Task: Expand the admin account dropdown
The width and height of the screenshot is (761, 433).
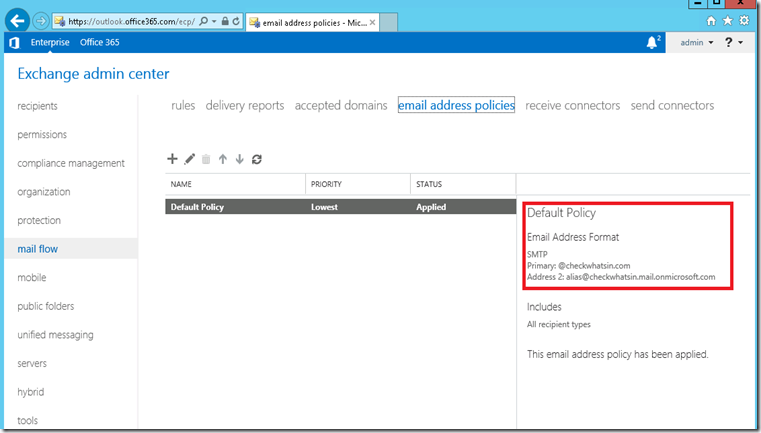Action: (x=696, y=43)
